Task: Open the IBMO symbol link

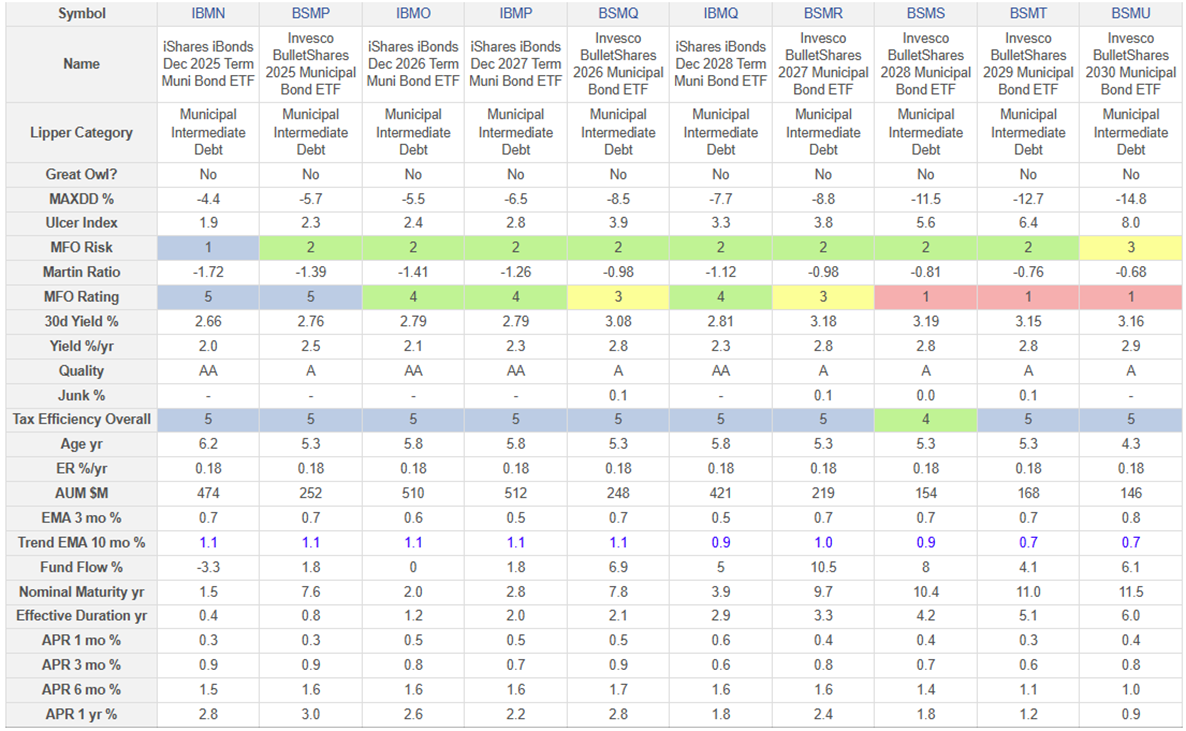Action: [x=413, y=14]
